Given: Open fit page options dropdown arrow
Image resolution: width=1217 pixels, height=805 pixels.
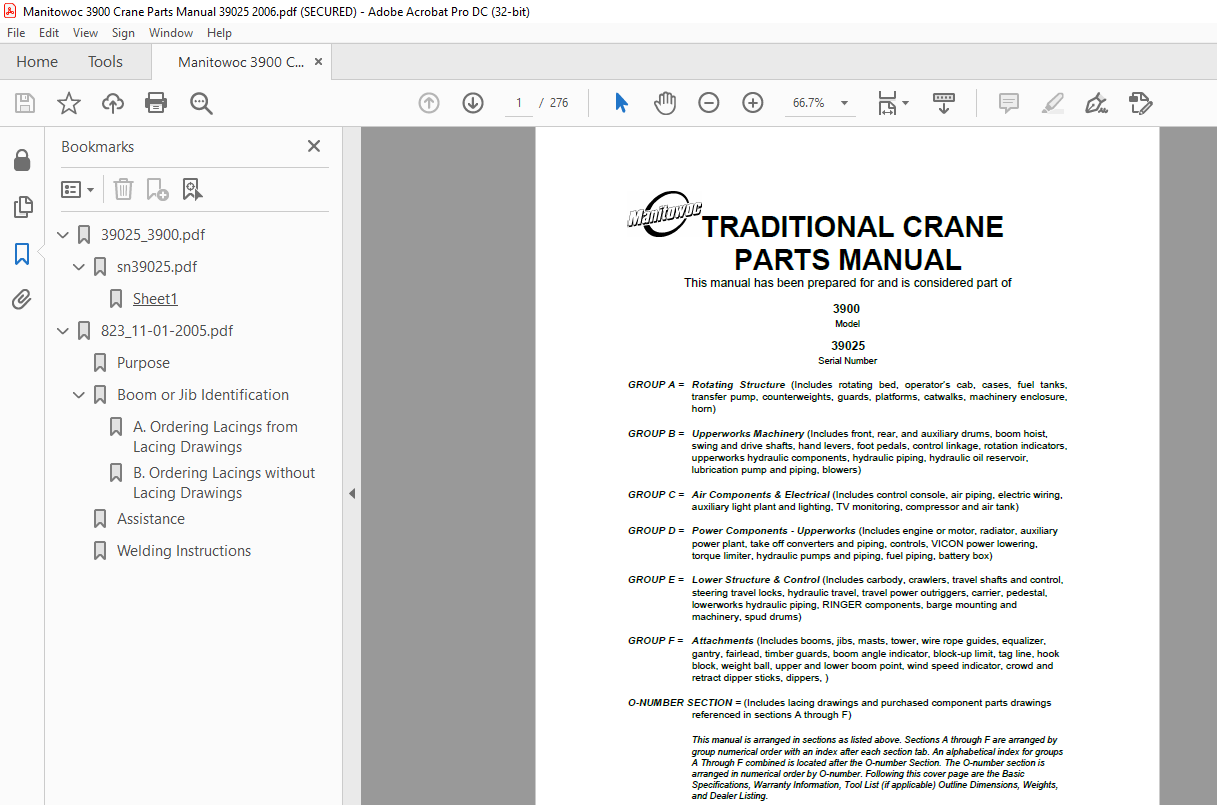Looking at the screenshot, I should tap(906, 103).
